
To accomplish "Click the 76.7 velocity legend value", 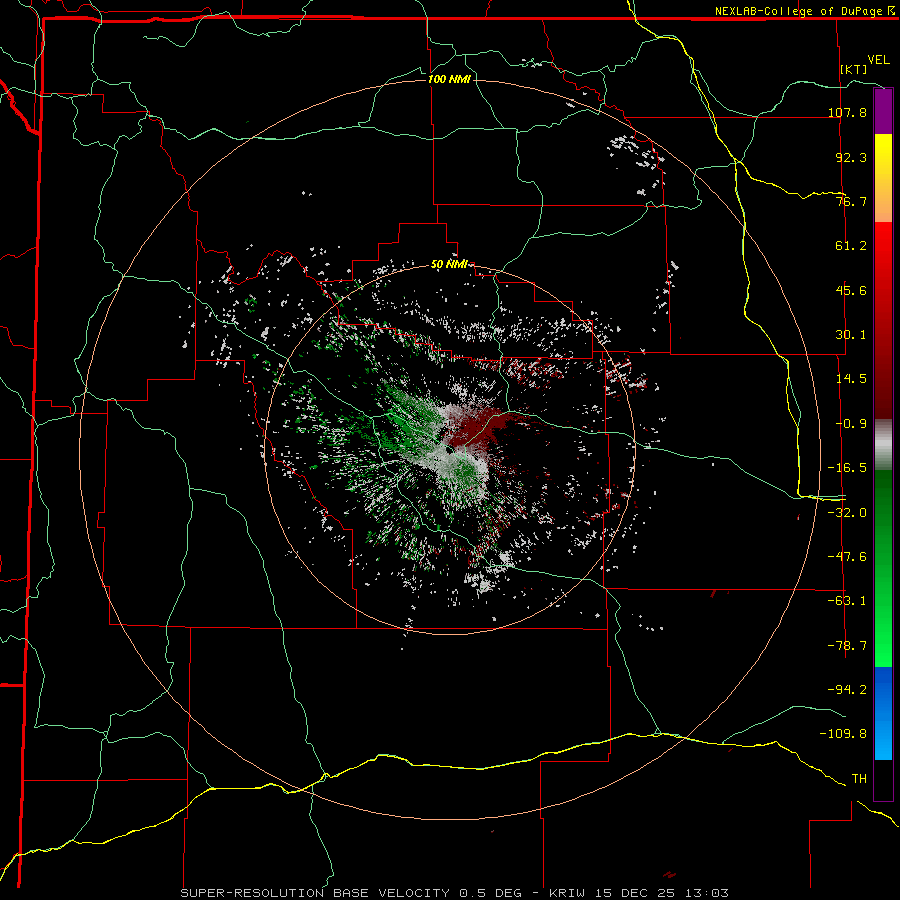I will 851,201.
